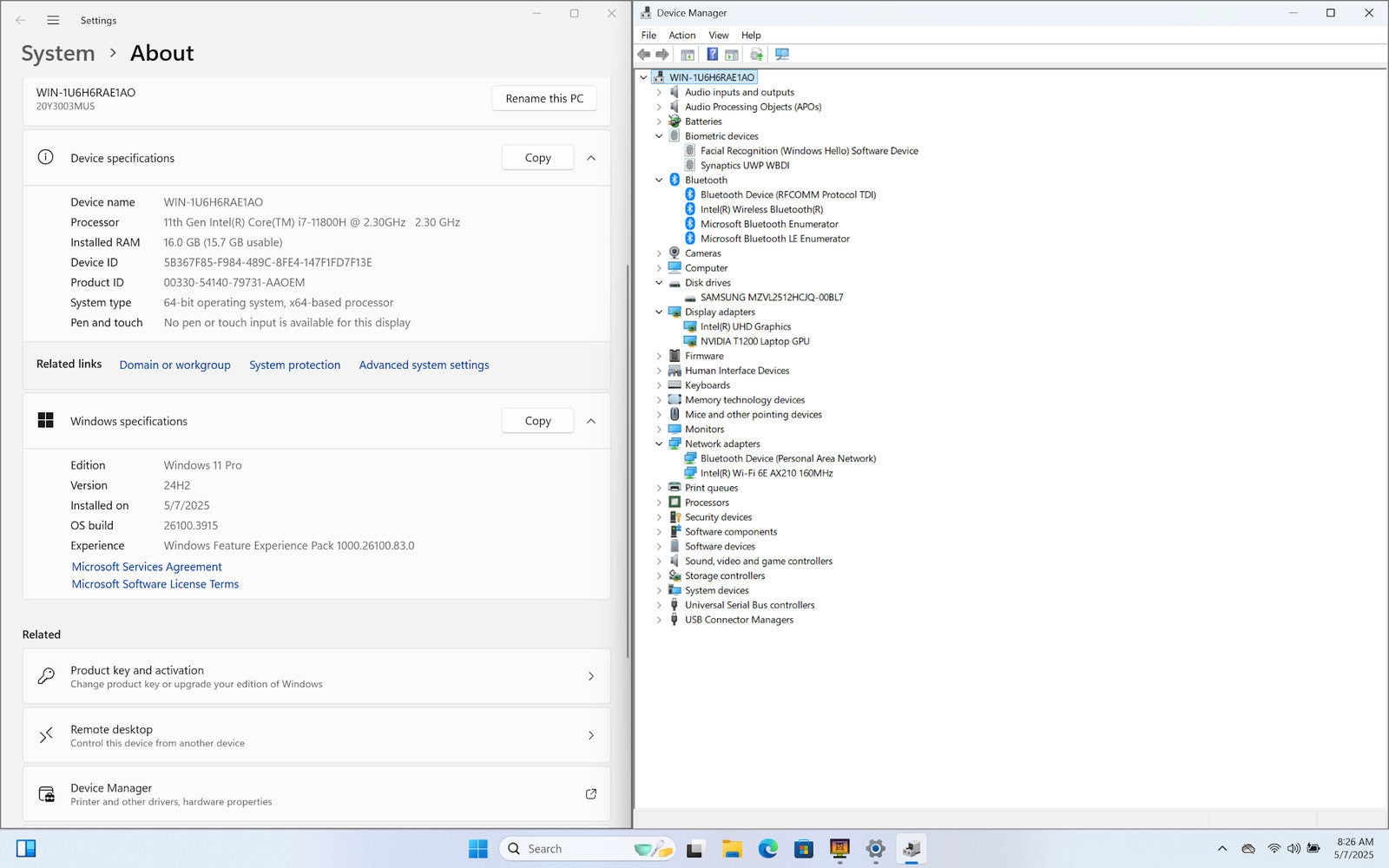Screen dimensions: 1389x868
Task: Select Microsoft Bluetooth LE Enumerator
Action: click(775, 239)
